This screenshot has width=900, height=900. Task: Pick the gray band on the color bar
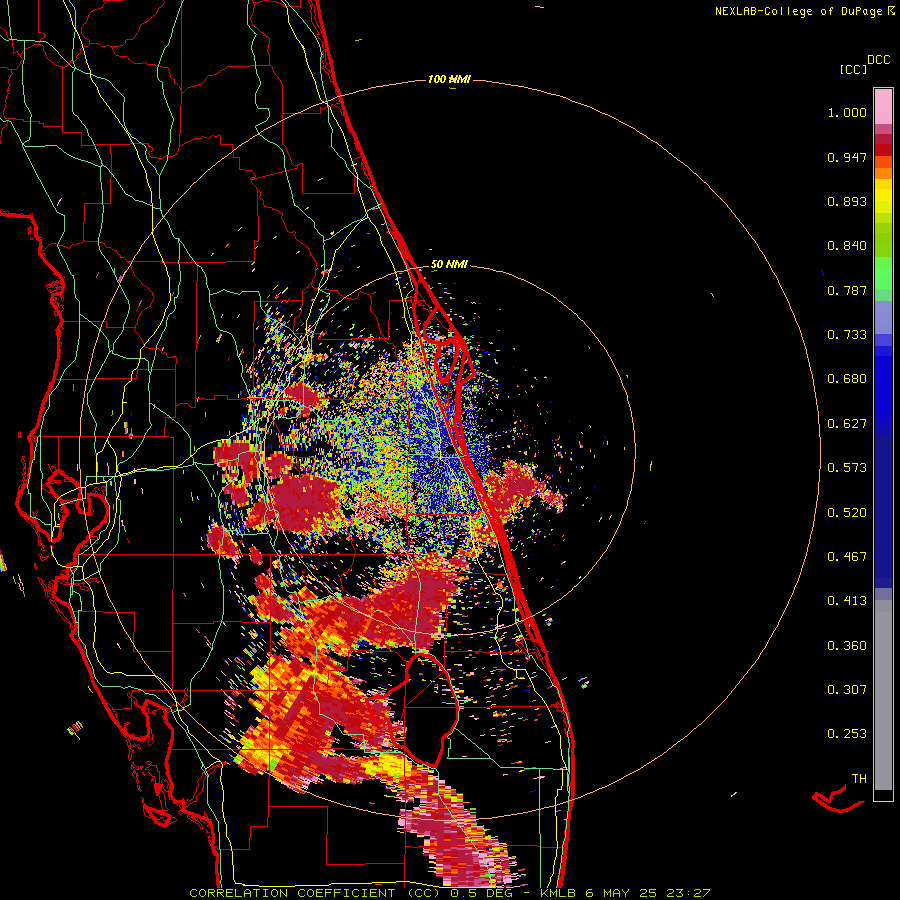[883, 695]
